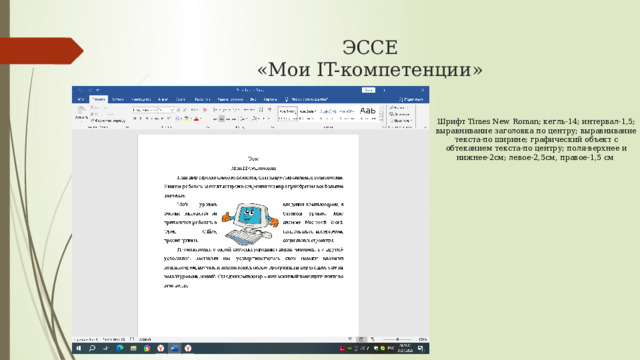Screen dimensions: 640x360
Task: Click the Word icon in taskbar
Action: point(174,348)
